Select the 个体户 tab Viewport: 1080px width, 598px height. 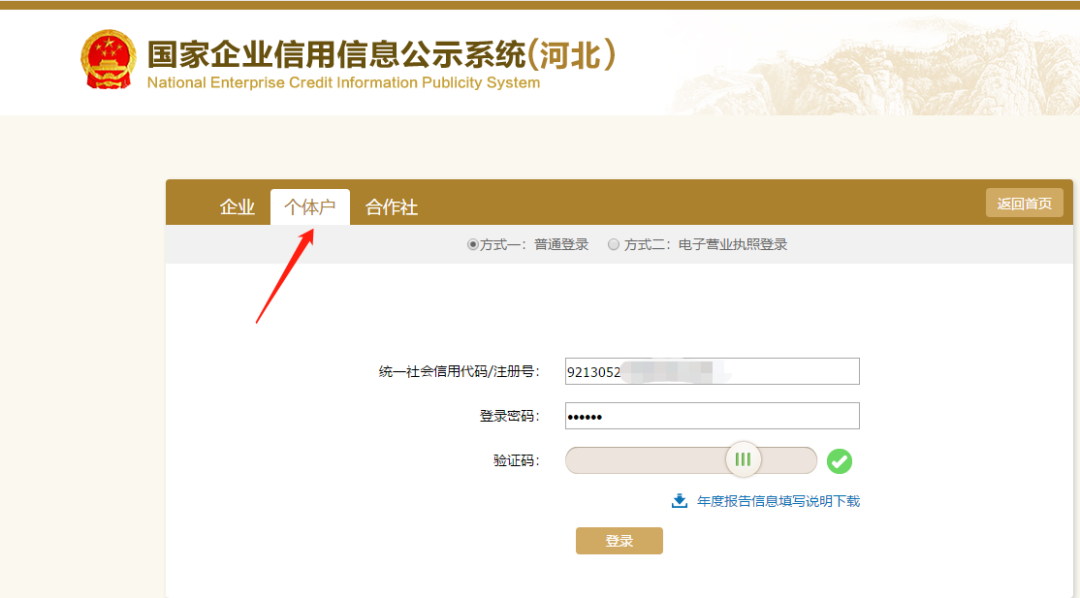pyautogui.click(x=310, y=206)
